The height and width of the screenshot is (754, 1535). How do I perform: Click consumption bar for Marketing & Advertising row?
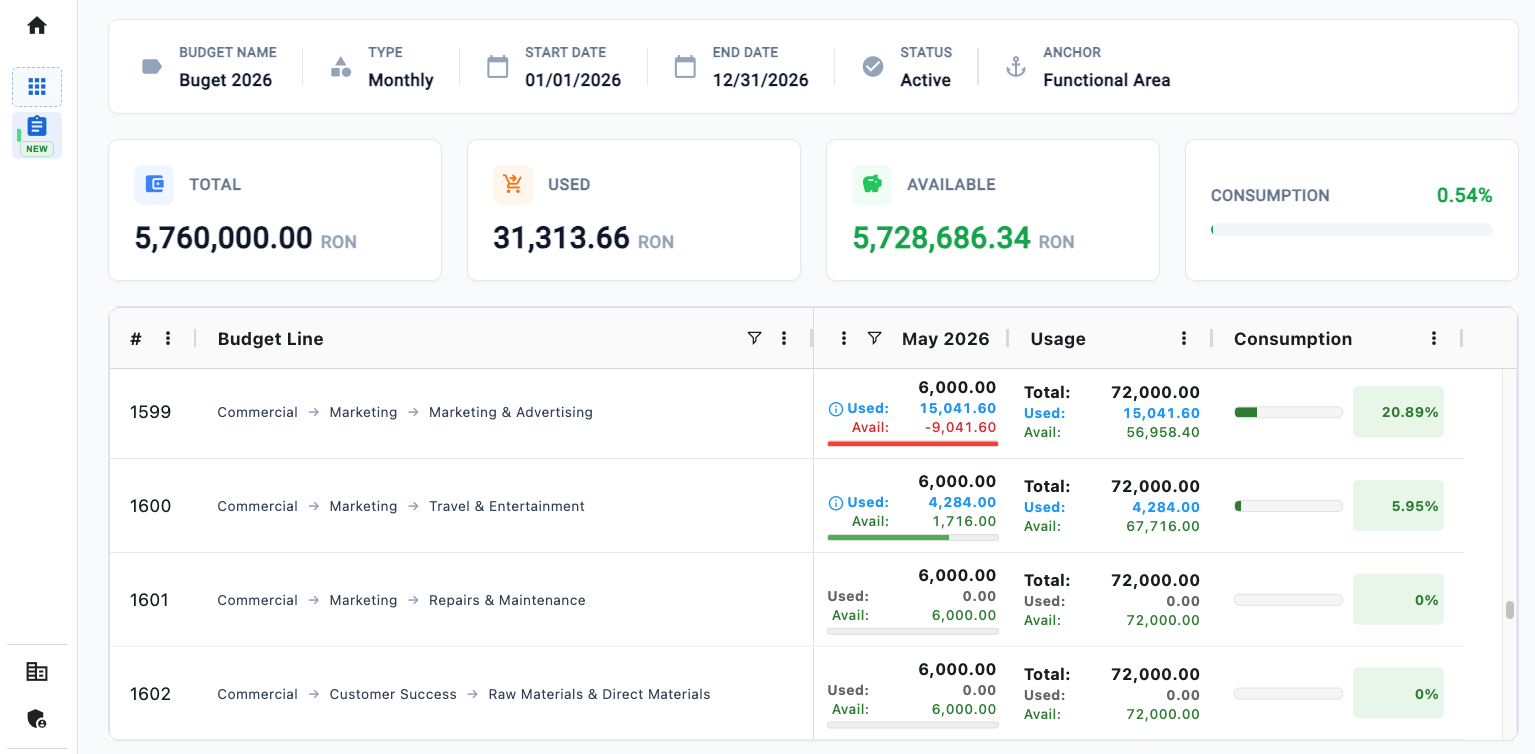point(1288,412)
